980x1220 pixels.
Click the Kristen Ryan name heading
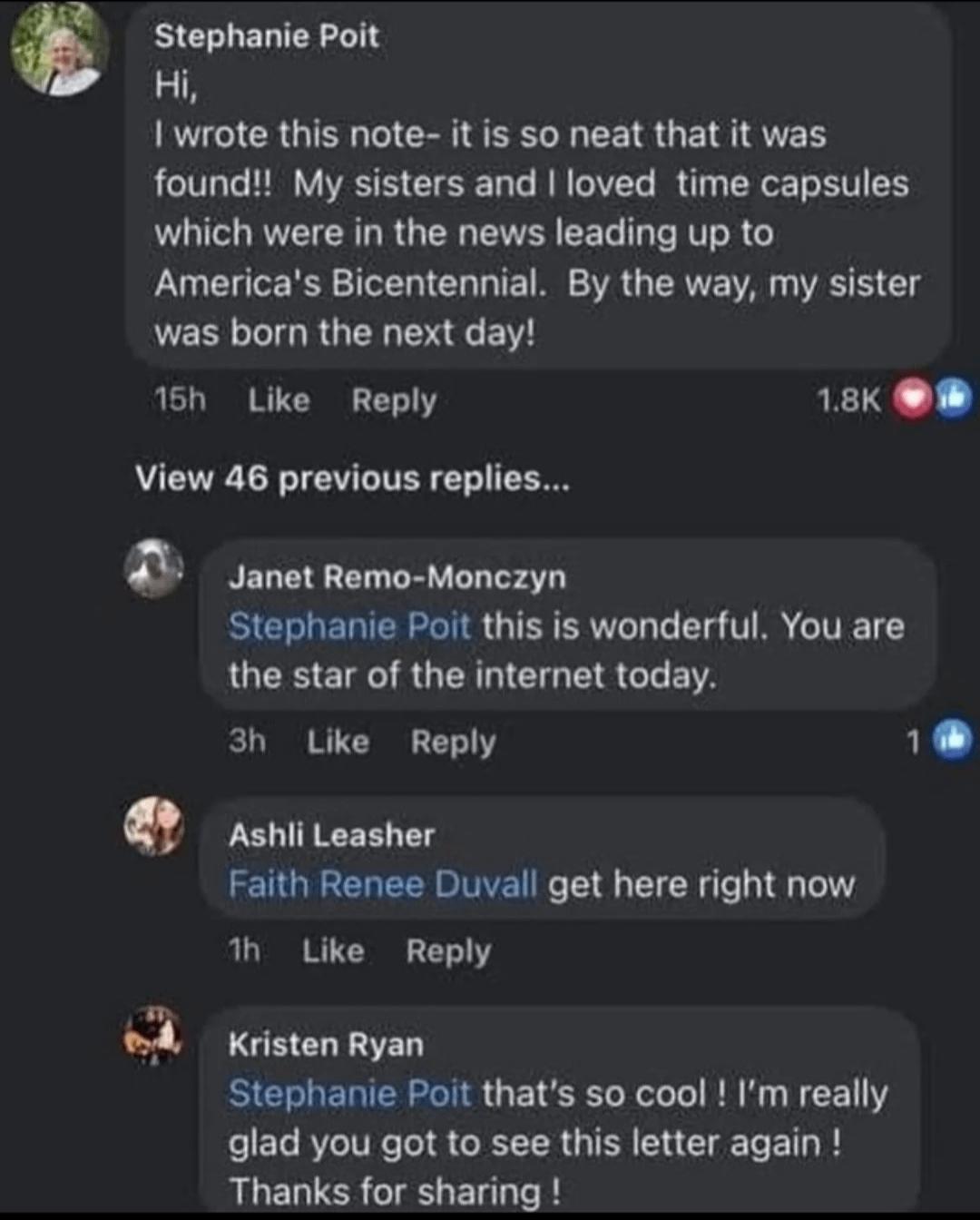pyautogui.click(x=326, y=1044)
